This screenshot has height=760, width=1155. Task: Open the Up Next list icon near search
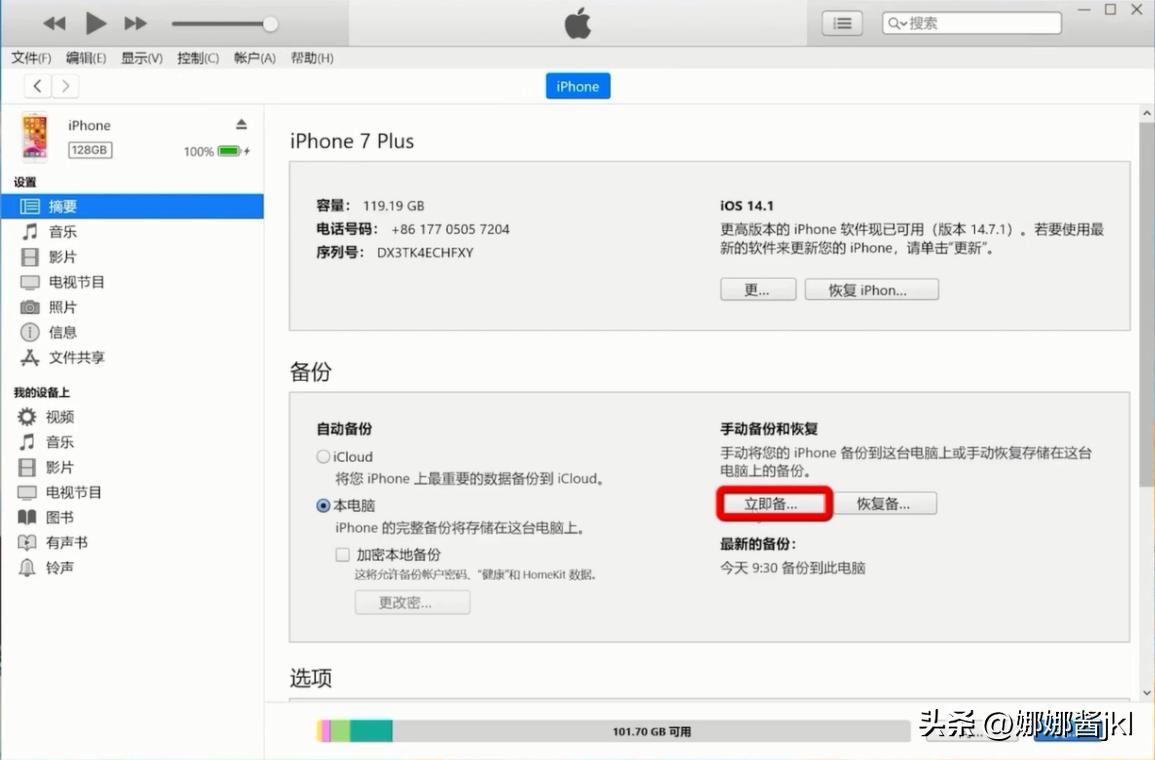pos(842,22)
